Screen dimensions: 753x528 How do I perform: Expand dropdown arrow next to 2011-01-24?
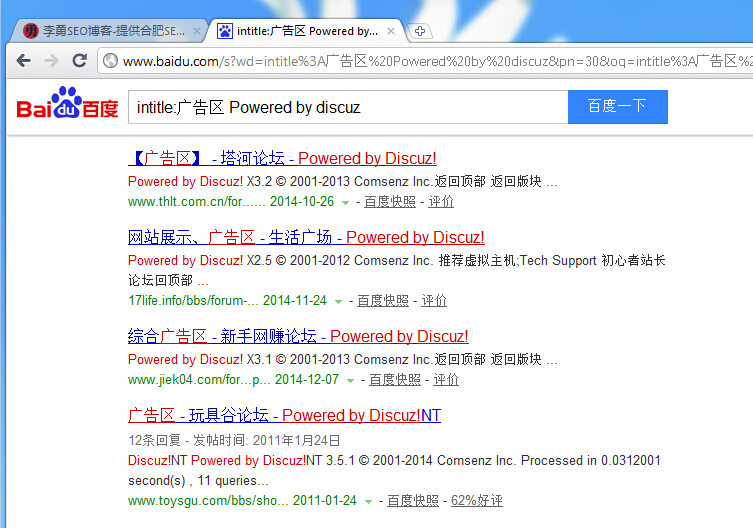[x=368, y=502]
